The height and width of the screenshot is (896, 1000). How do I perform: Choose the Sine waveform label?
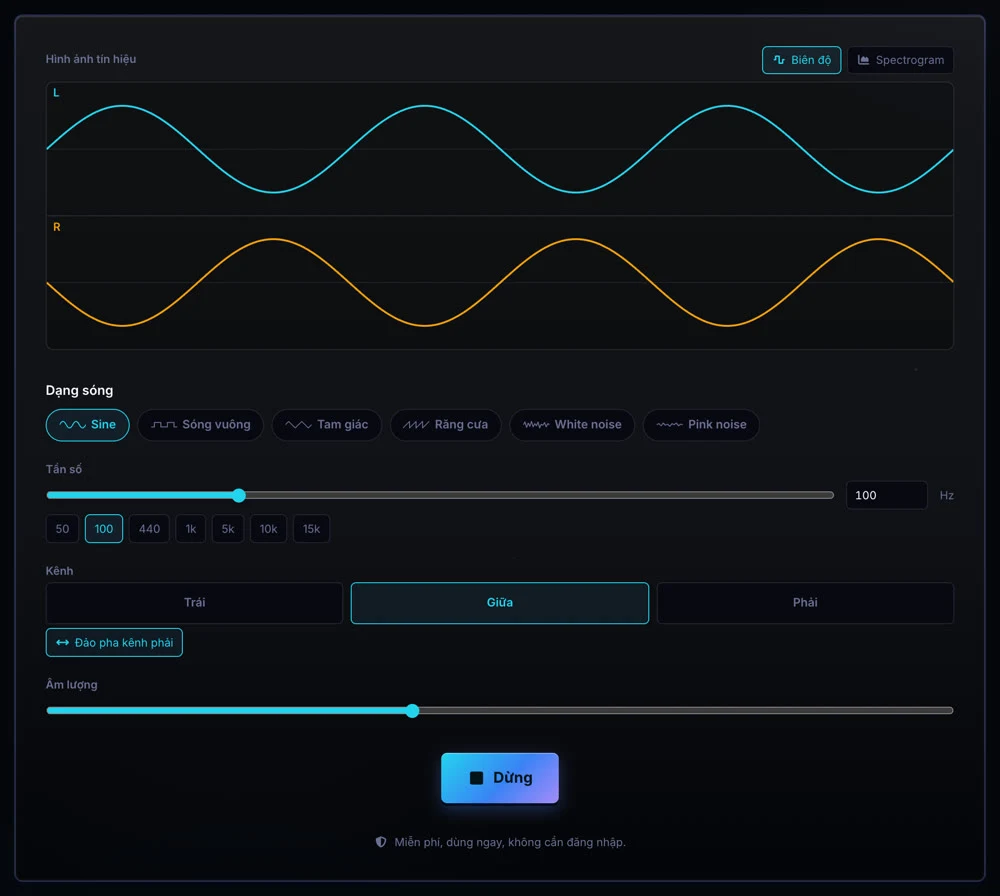103,425
